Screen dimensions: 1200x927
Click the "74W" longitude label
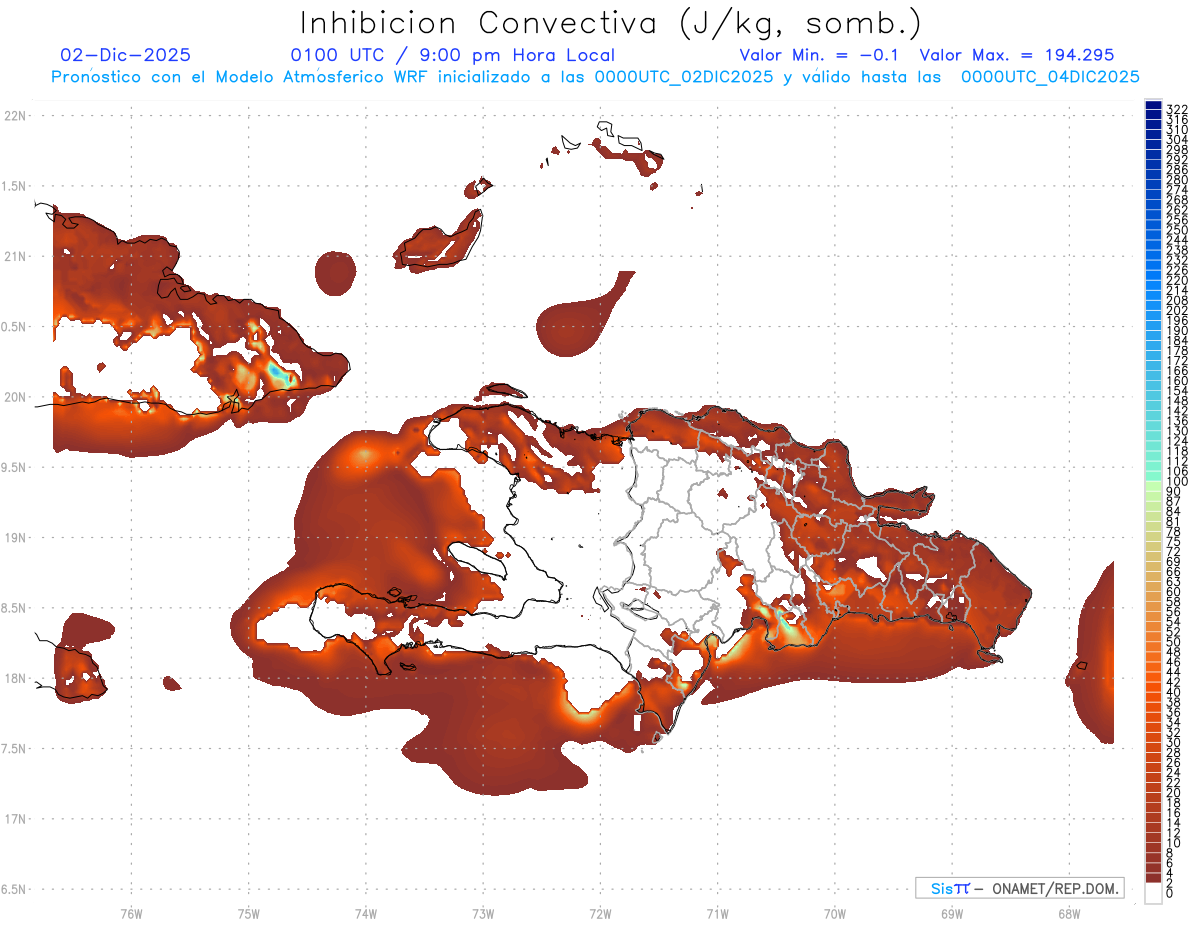(365, 913)
